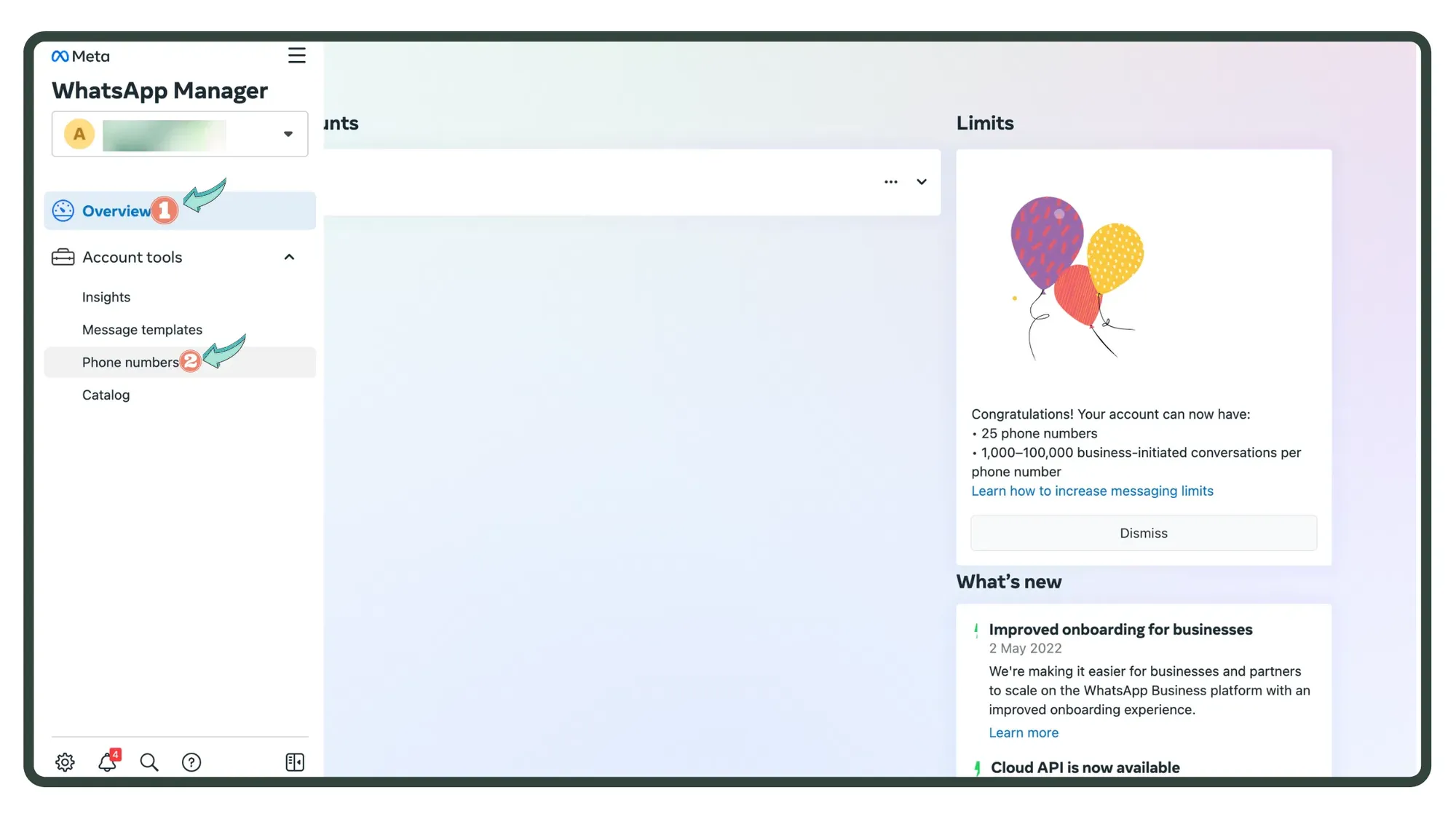Toggle the conversation section chevron
Image resolution: width=1456 pixels, height=819 pixels.
(921, 182)
